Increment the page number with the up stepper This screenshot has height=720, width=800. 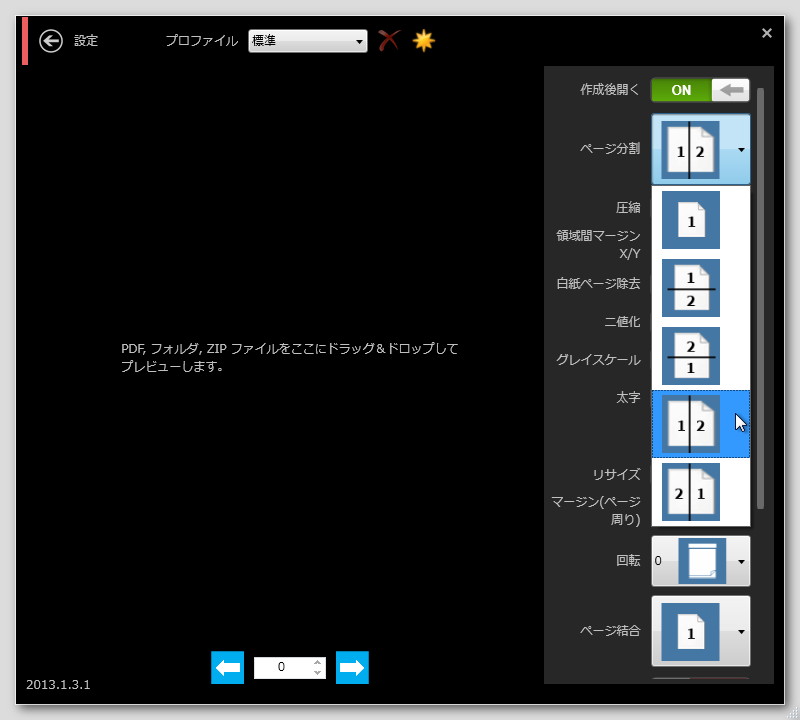[316, 662]
